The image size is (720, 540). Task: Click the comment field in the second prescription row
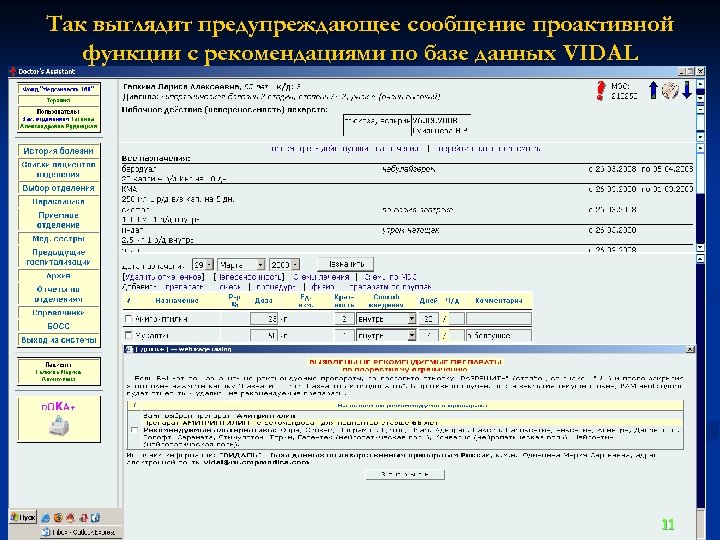point(499,336)
